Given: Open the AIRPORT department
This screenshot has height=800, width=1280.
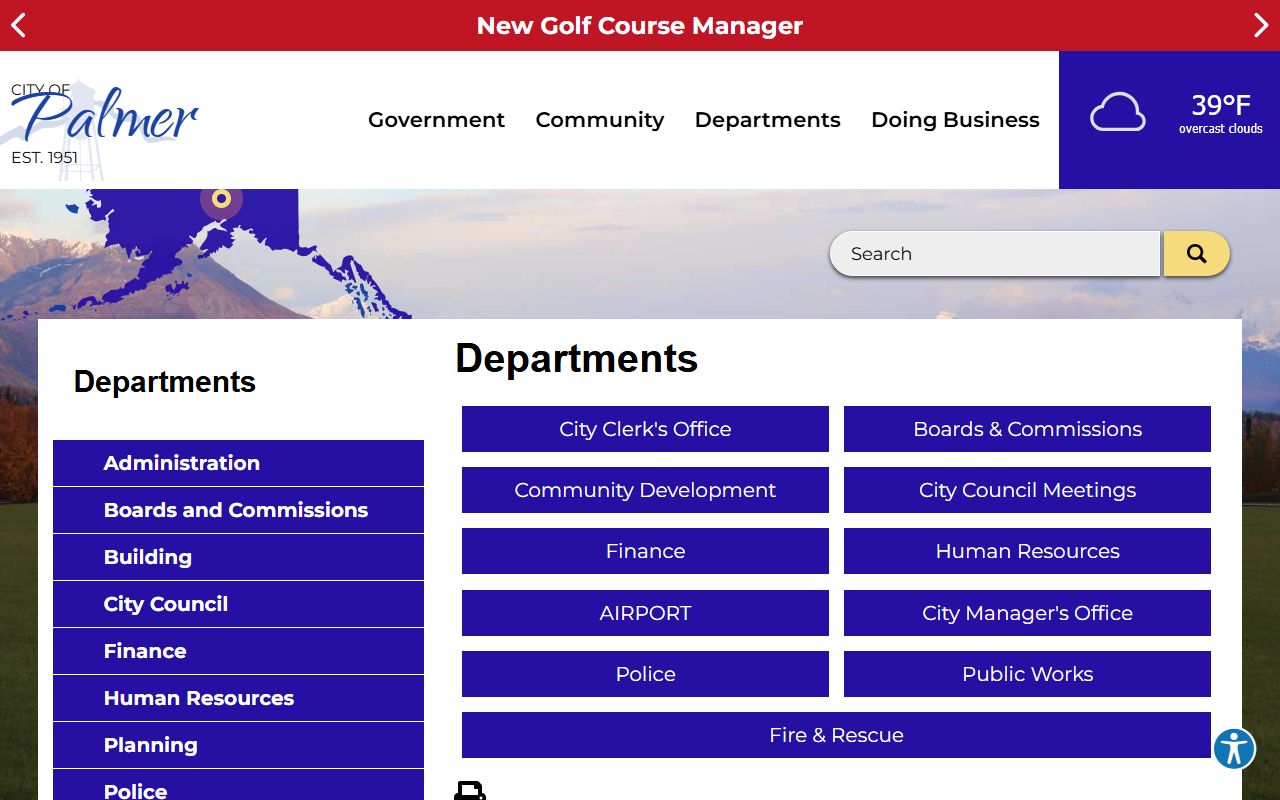Looking at the screenshot, I should point(645,613).
